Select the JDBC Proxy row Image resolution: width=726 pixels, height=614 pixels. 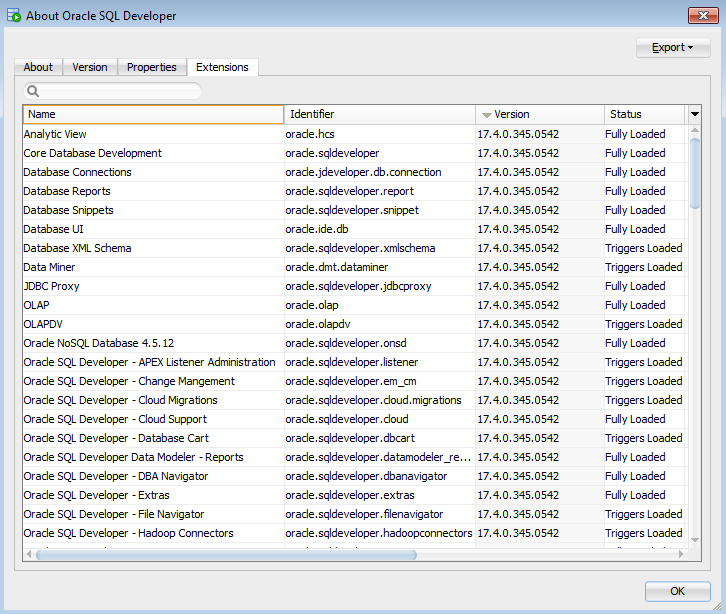(354, 286)
